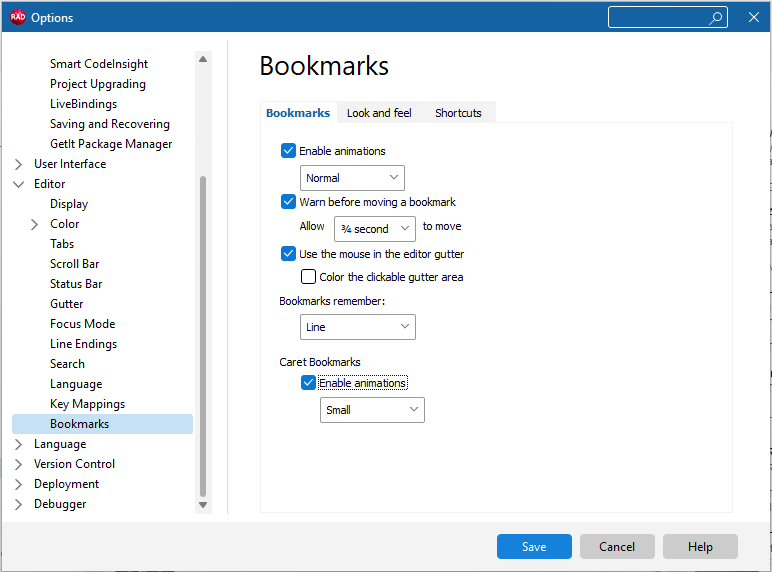
Task: Collapse the Editor tree node
Action: 19,184
